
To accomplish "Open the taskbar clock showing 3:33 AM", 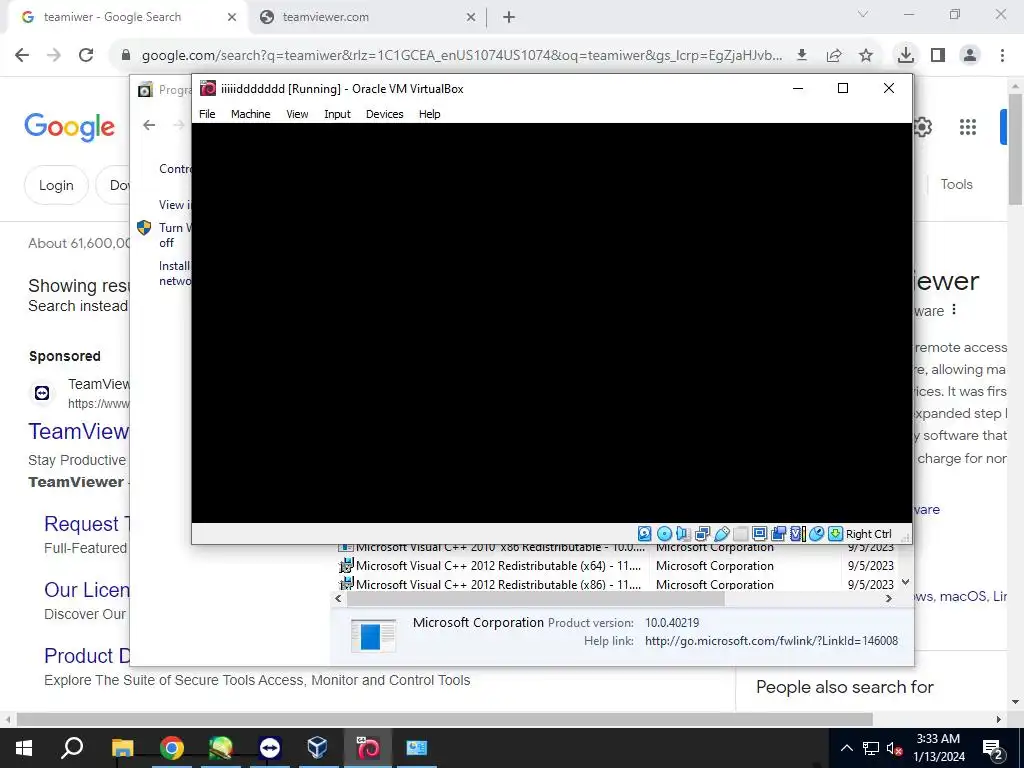I will (938, 748).
